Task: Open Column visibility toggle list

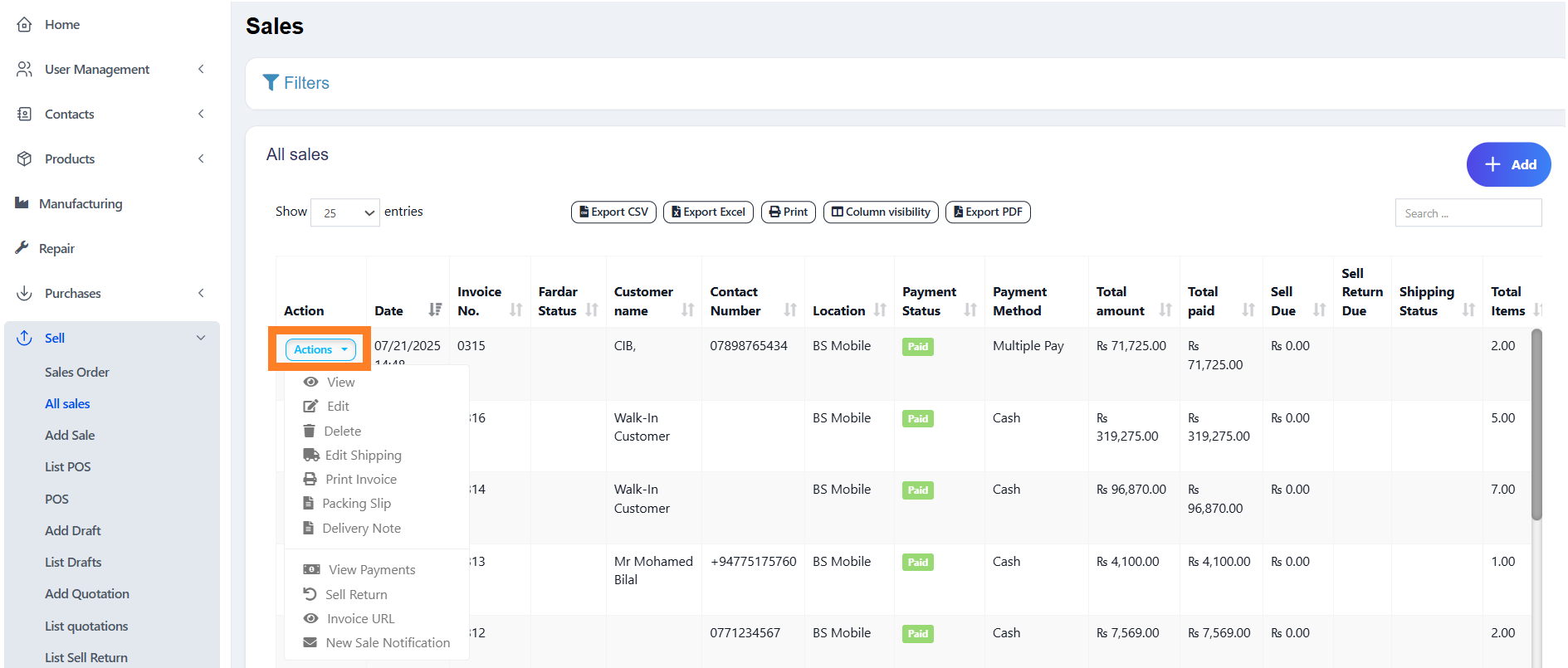Action: pyautogui.click(x=881, y=212)
